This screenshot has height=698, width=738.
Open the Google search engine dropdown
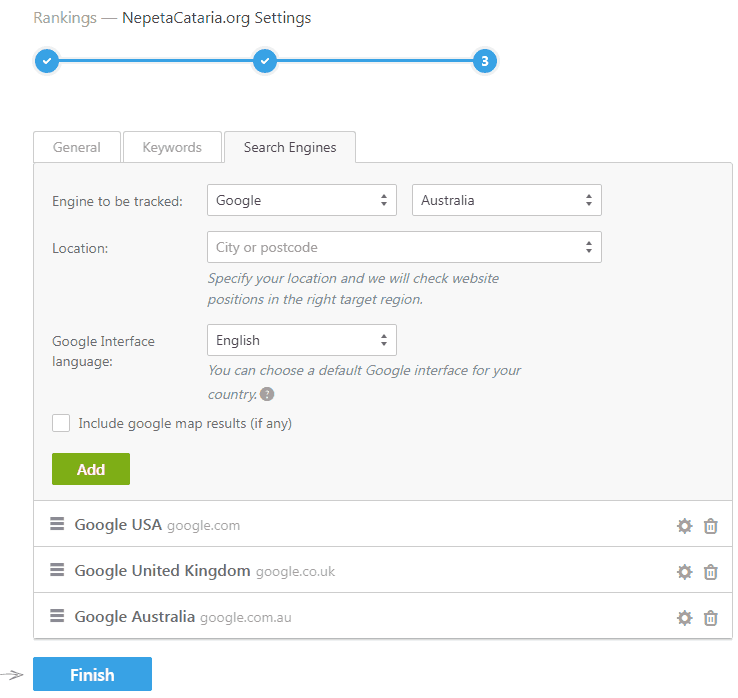pos(301,200)
